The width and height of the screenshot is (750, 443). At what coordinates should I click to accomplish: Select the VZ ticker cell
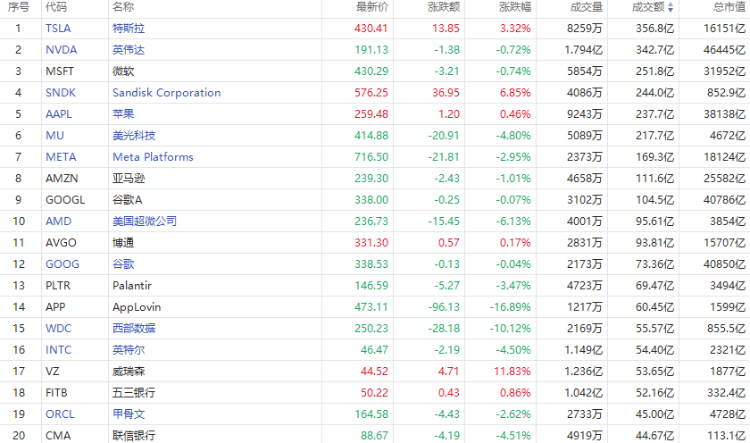pos(52,371)
